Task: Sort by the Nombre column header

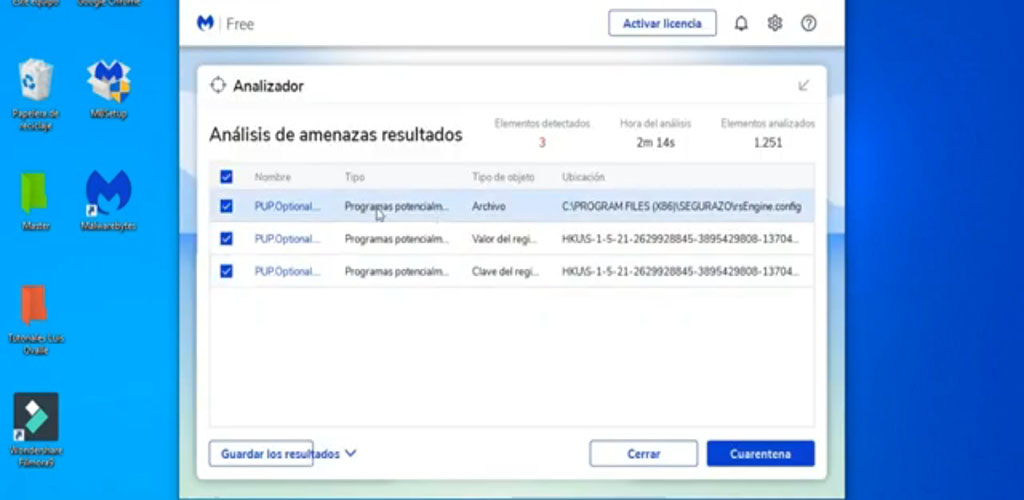Action: click(x=272, y=177)
